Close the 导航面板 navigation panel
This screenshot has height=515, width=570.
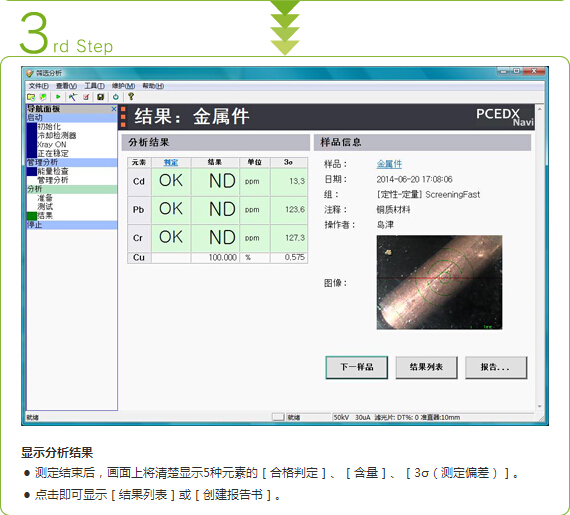(x=114, y=109)
